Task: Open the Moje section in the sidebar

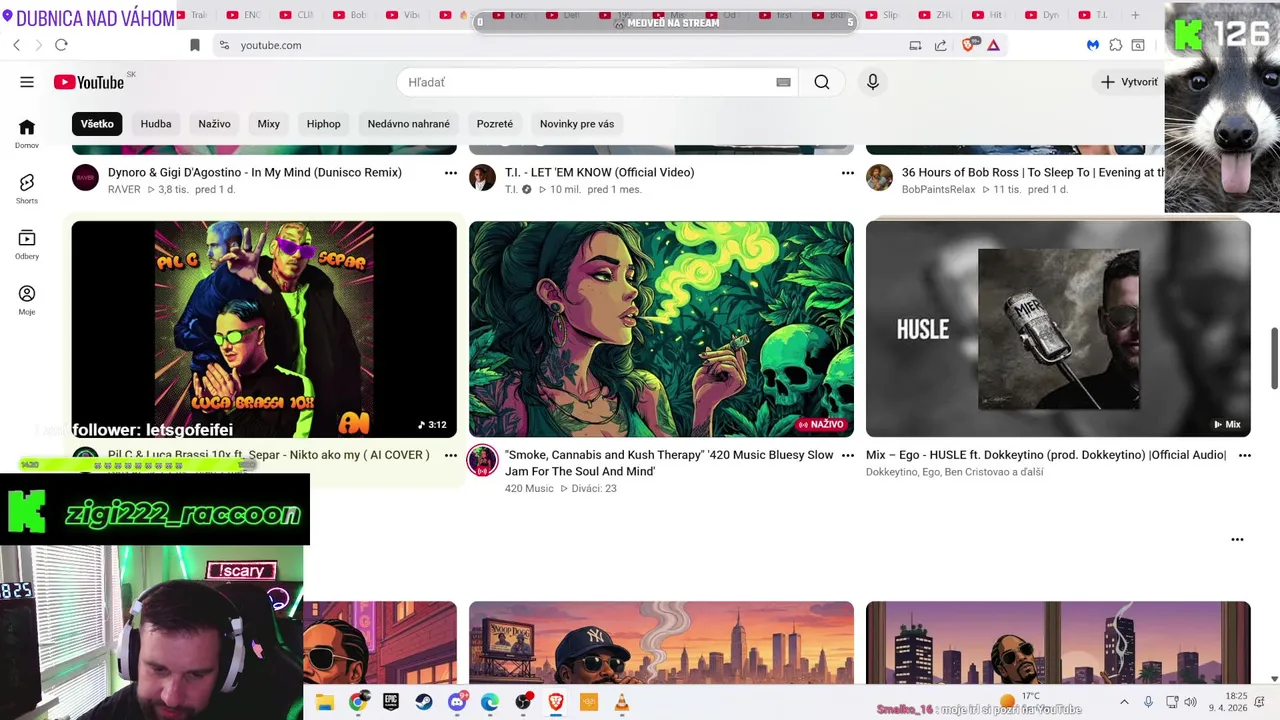Action: tap(27, 300)
